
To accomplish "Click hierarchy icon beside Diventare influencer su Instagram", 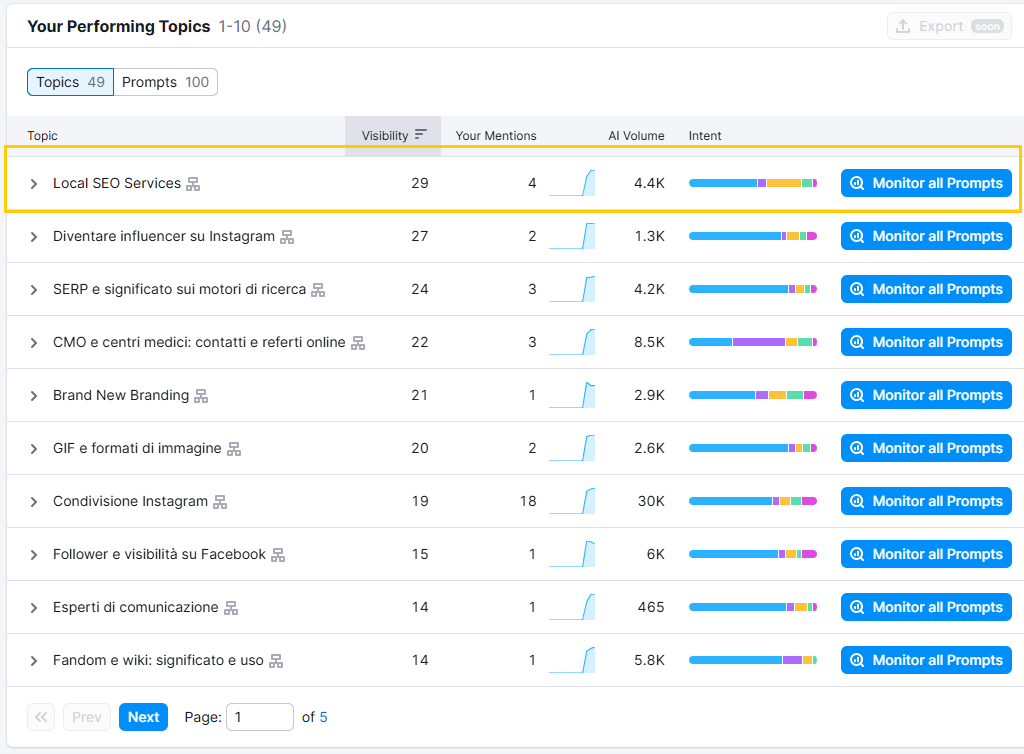I will (x=287, y=237).
